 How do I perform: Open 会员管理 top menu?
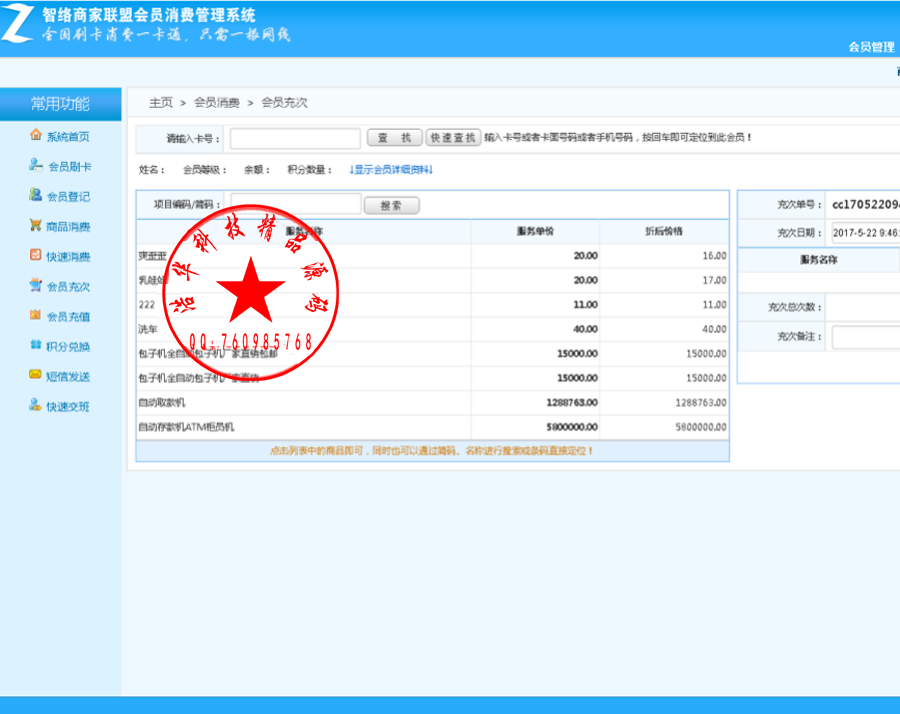click(871, 47)
